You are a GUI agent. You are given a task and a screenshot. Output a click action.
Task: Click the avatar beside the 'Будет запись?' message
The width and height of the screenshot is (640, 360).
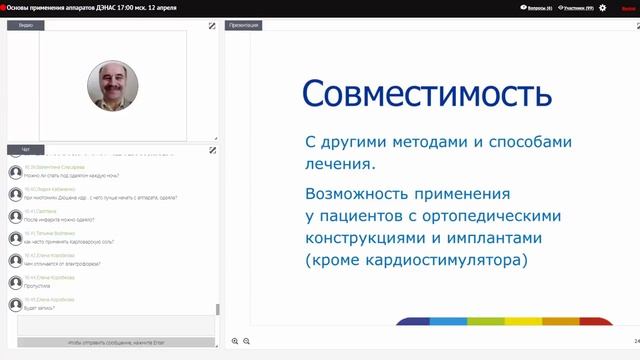[x=16, y=304]
